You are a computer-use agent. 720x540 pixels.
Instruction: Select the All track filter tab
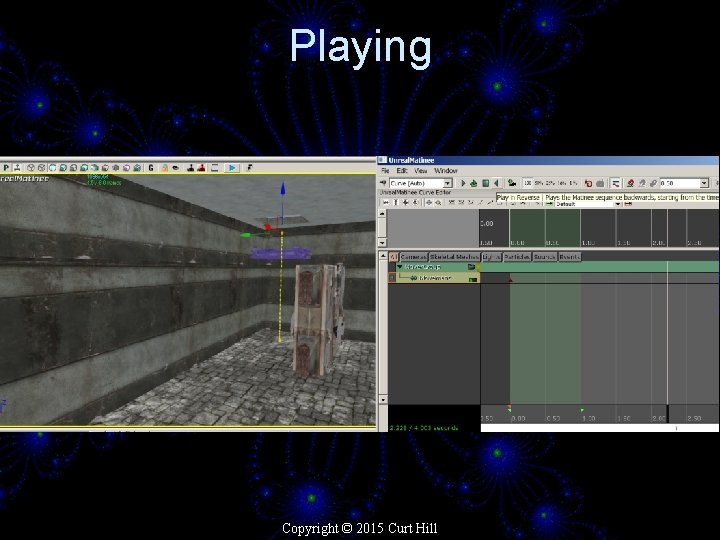(394, 257)
